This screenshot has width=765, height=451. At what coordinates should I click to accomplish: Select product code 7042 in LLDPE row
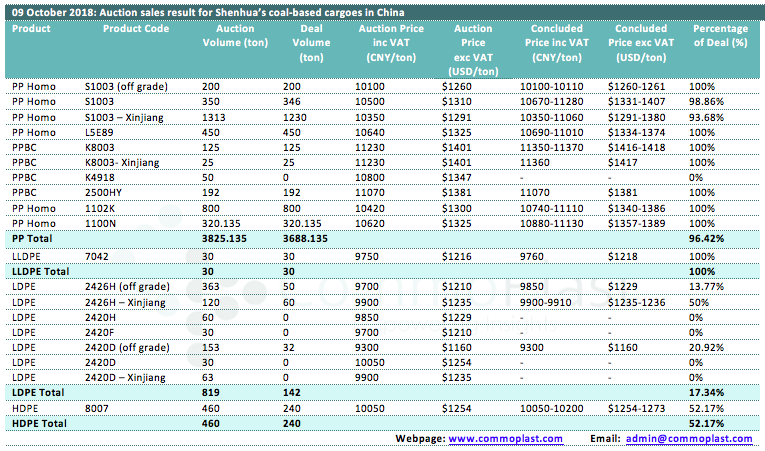pyautogui.click(x=96, y=257)
